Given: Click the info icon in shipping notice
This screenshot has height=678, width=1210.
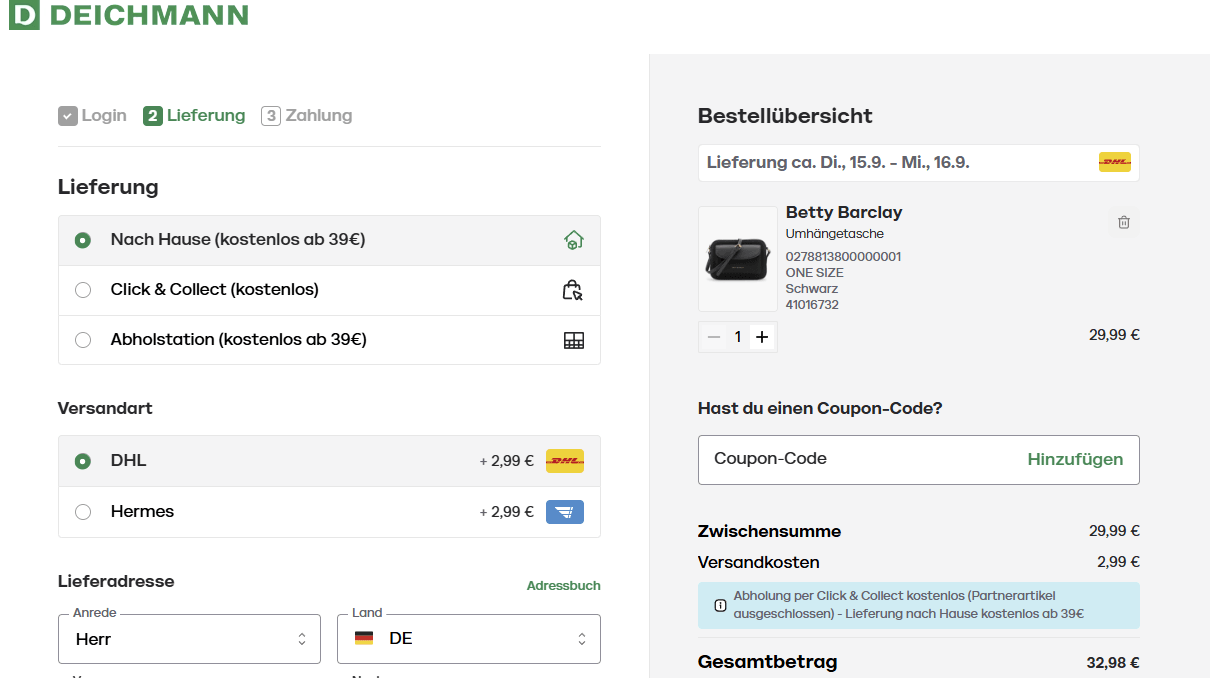Looking at the screenshot, I should coord(720,605).
